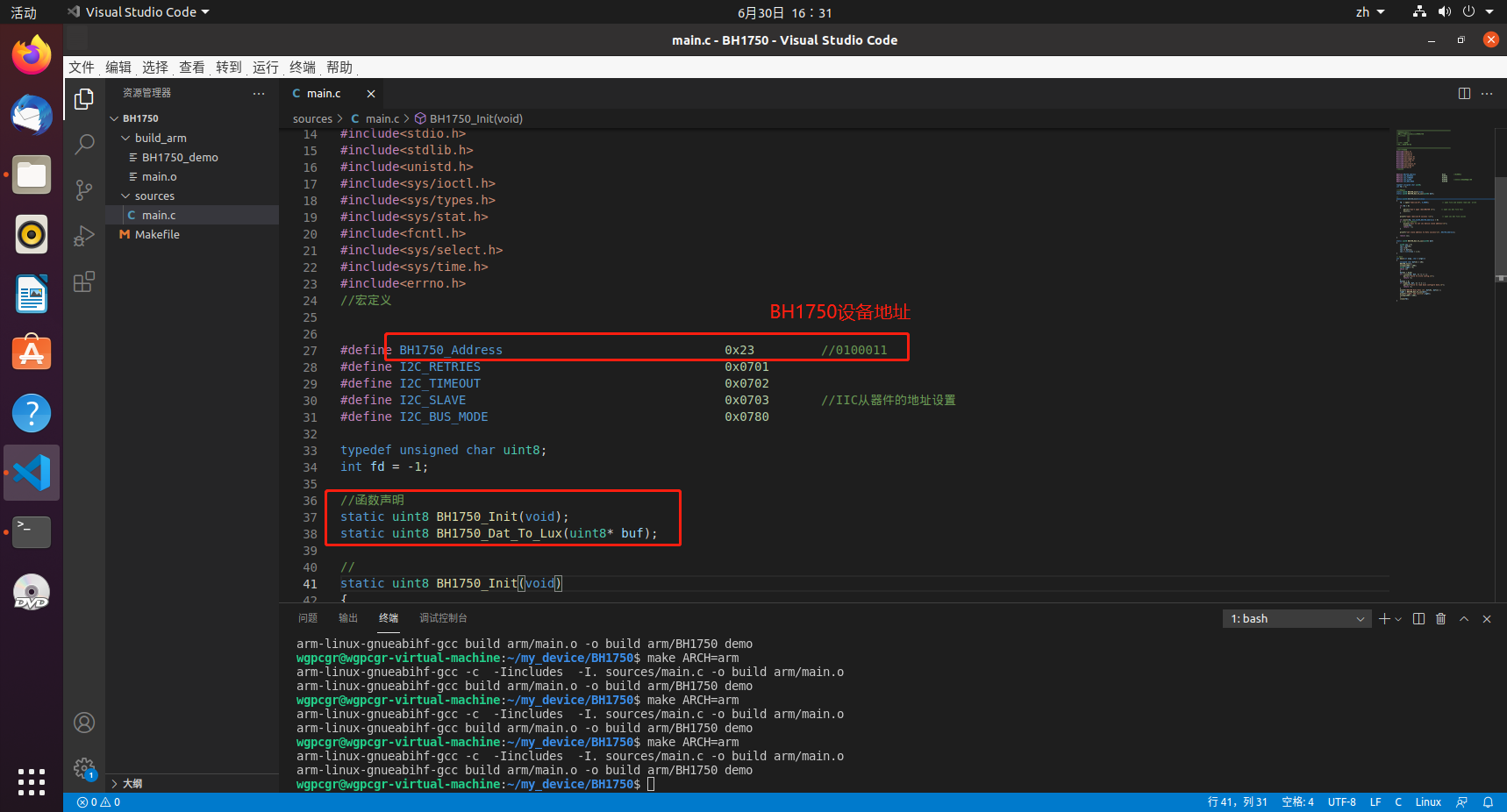Open the Source Control view

tap(84, 190)
